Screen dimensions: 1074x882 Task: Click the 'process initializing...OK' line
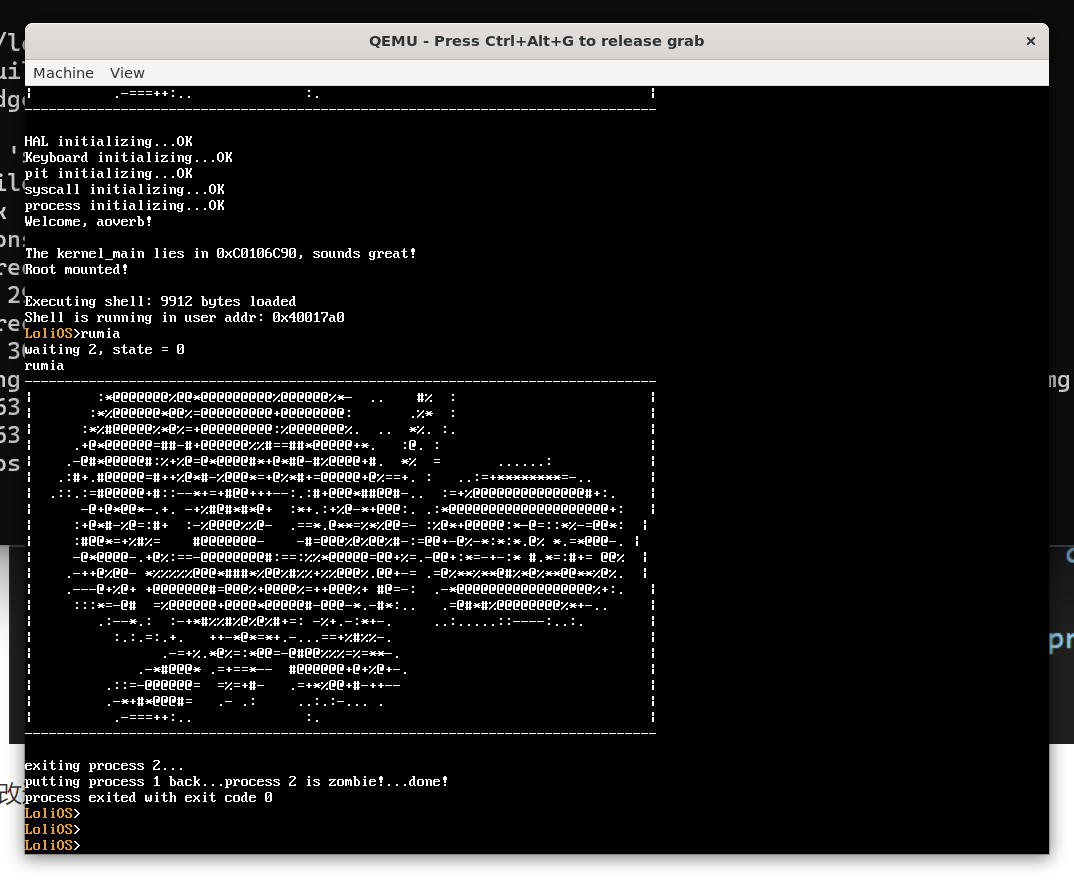[124, 205]
